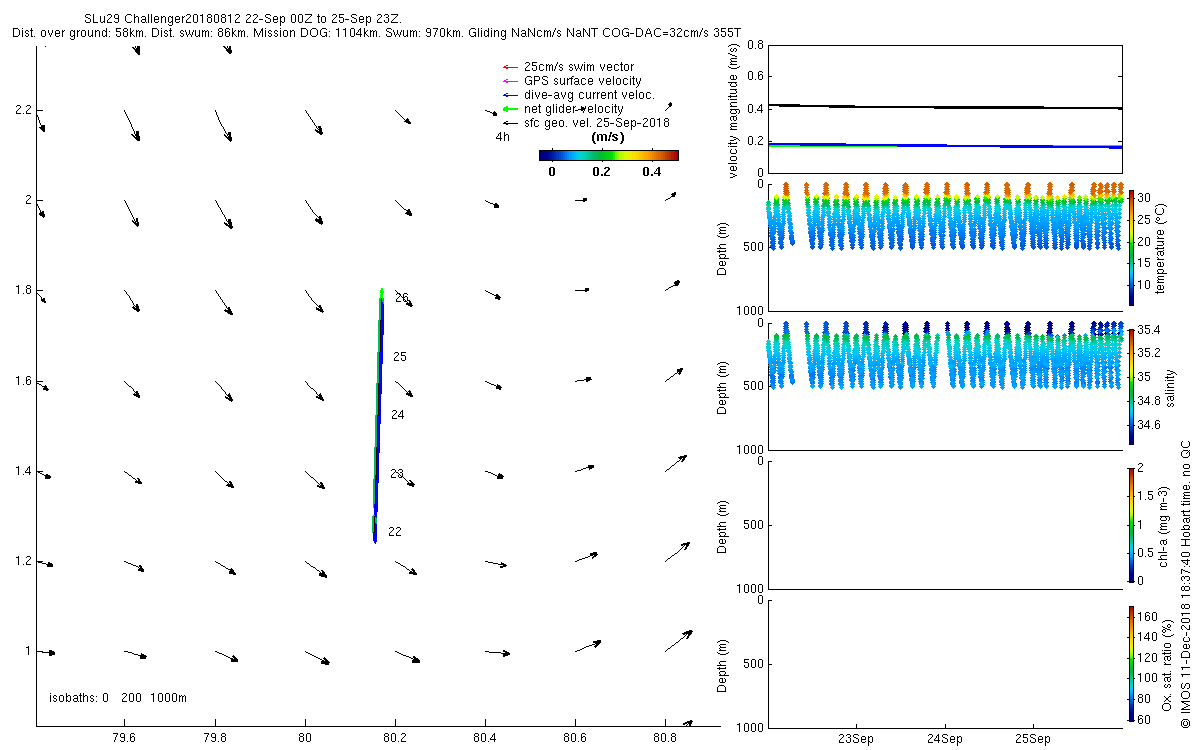Click the 4h time scale label
Image resolution: width=1200 pixels, height=750 pixels.
tap(503, 137)
